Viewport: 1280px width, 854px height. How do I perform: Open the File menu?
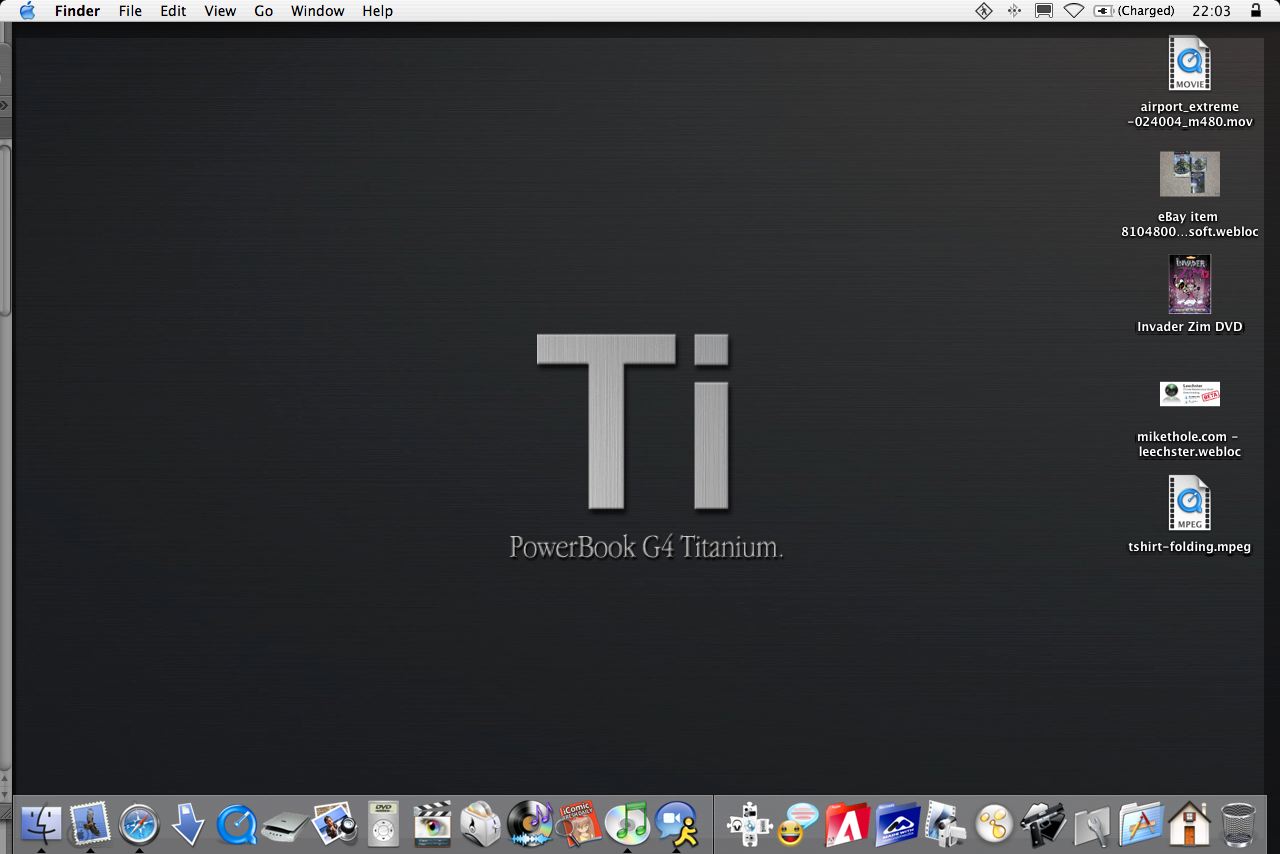pyautogui.click(x=130, y=11)
